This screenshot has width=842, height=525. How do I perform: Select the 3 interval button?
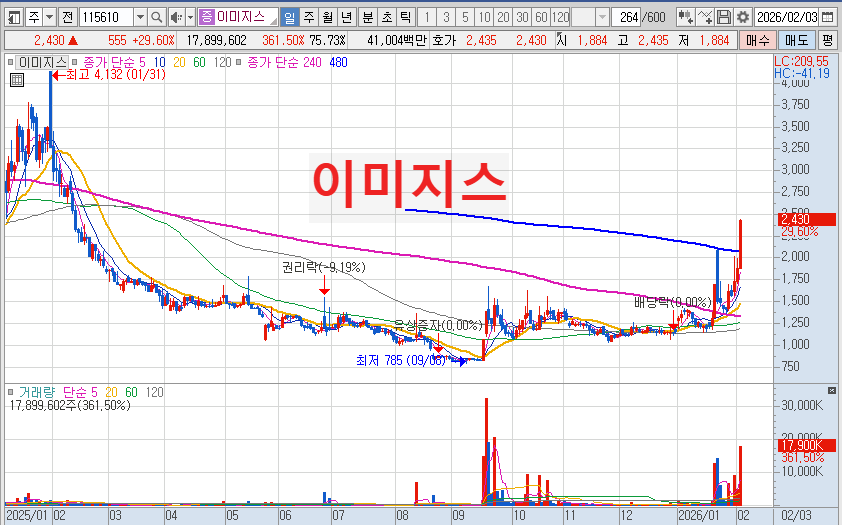point(446,18)
